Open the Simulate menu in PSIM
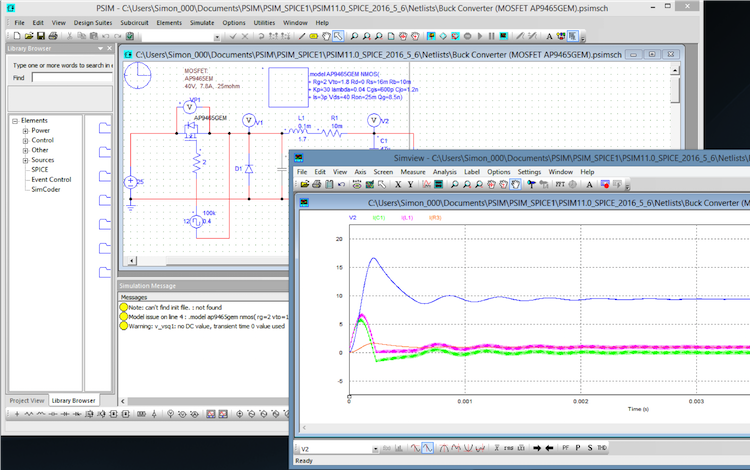The height and width of the screenshot is (470, 750). [x=202, y=22]
